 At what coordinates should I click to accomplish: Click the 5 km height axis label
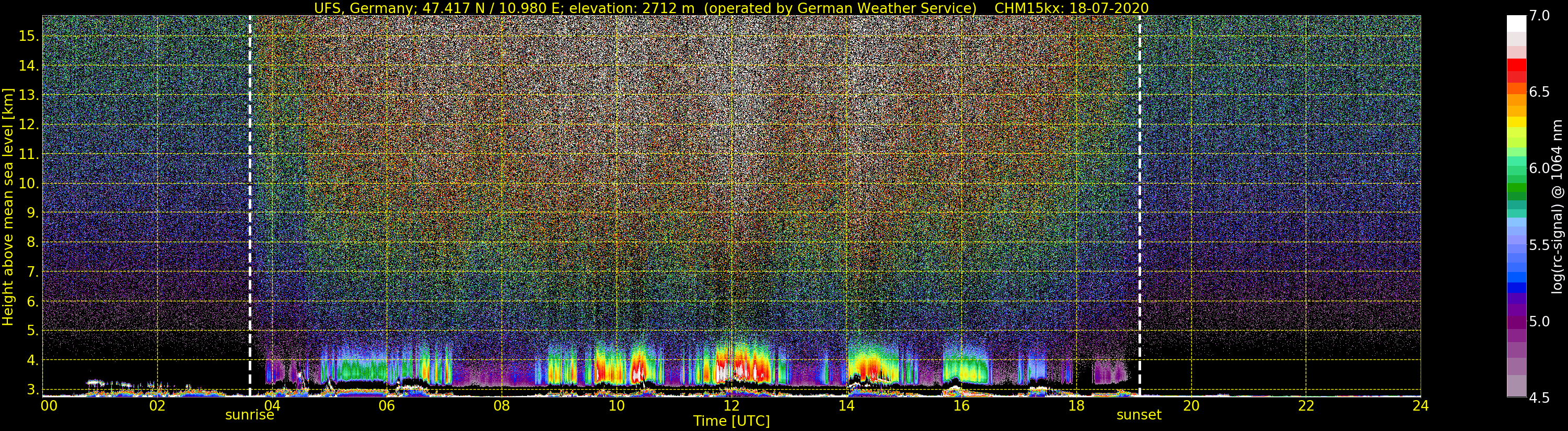coord(32,331)
